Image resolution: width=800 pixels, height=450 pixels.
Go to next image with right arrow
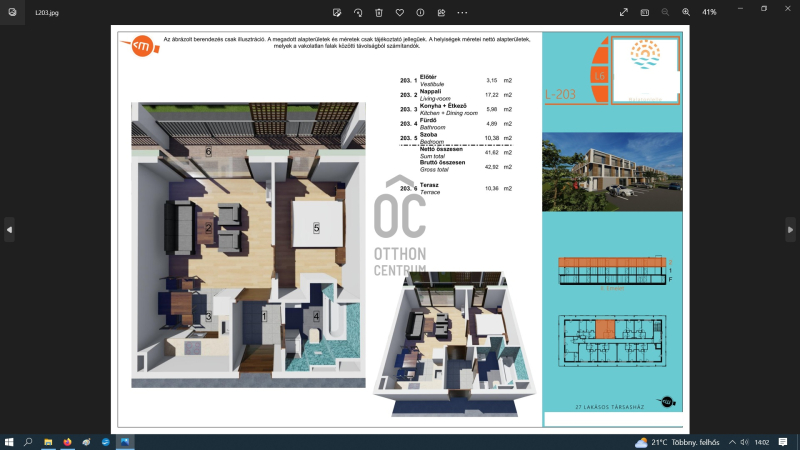(x=791, y=229)
